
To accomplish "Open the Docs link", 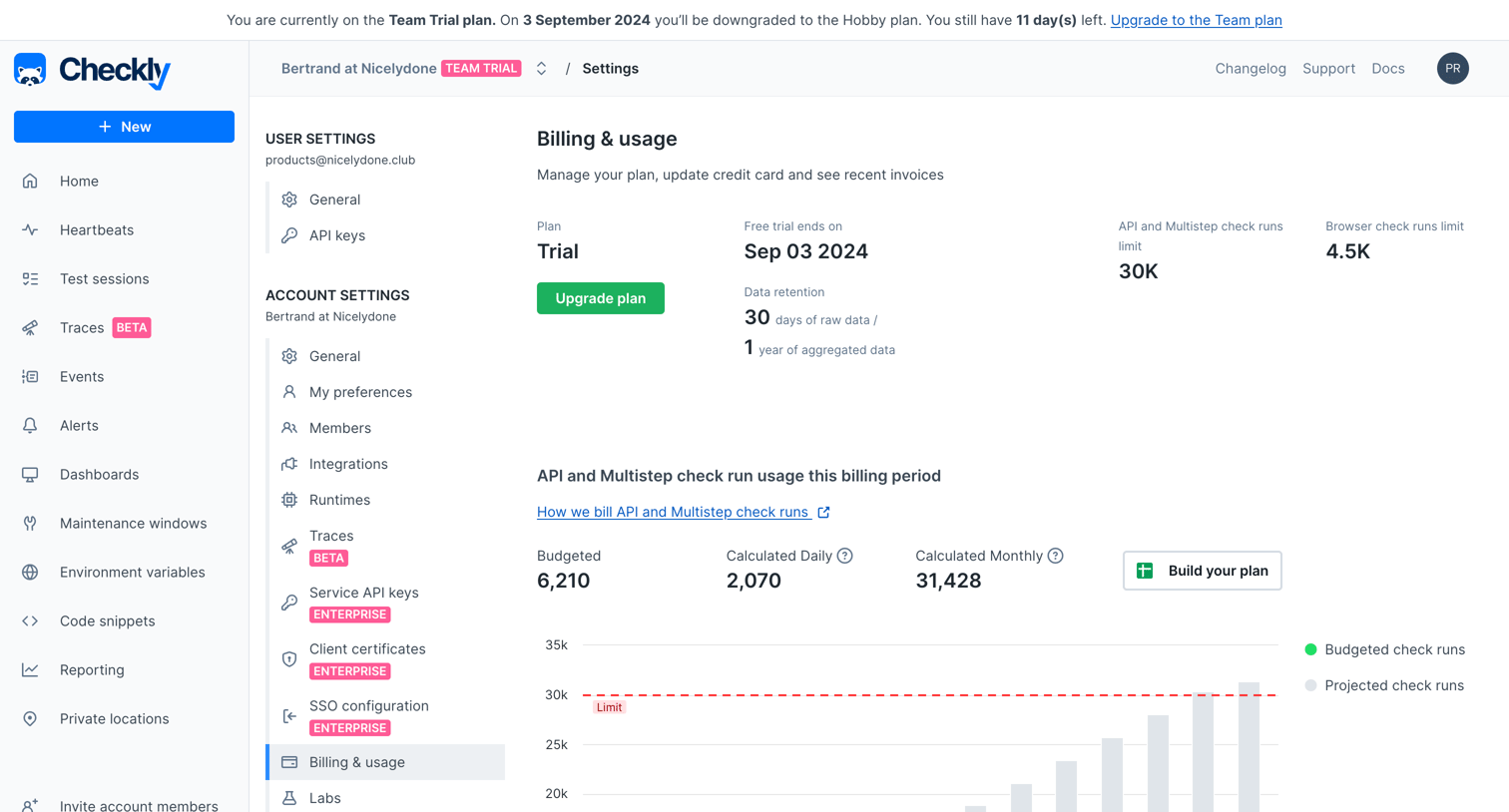I will pyautogui.click(x=1387, y=69).
